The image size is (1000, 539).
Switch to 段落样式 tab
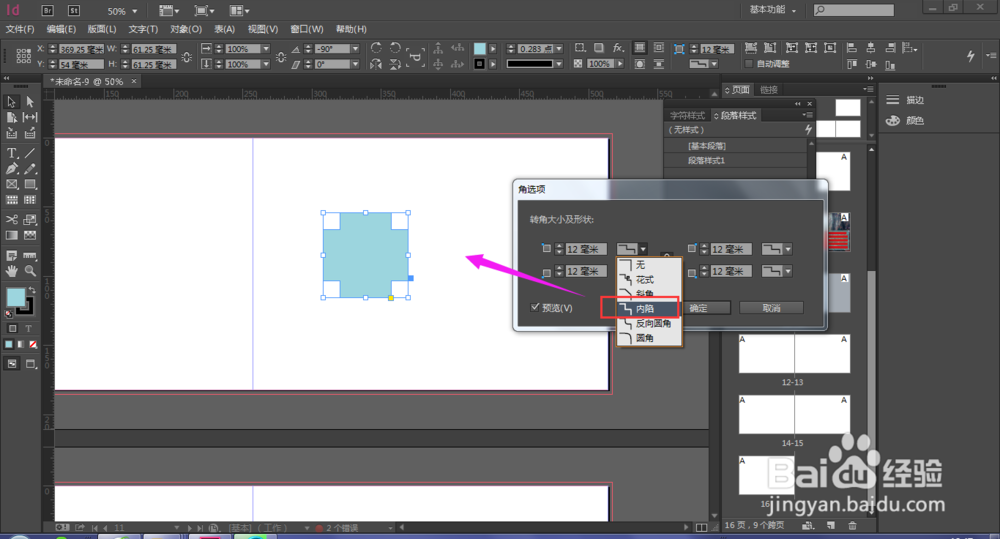[x=735, y=115]
